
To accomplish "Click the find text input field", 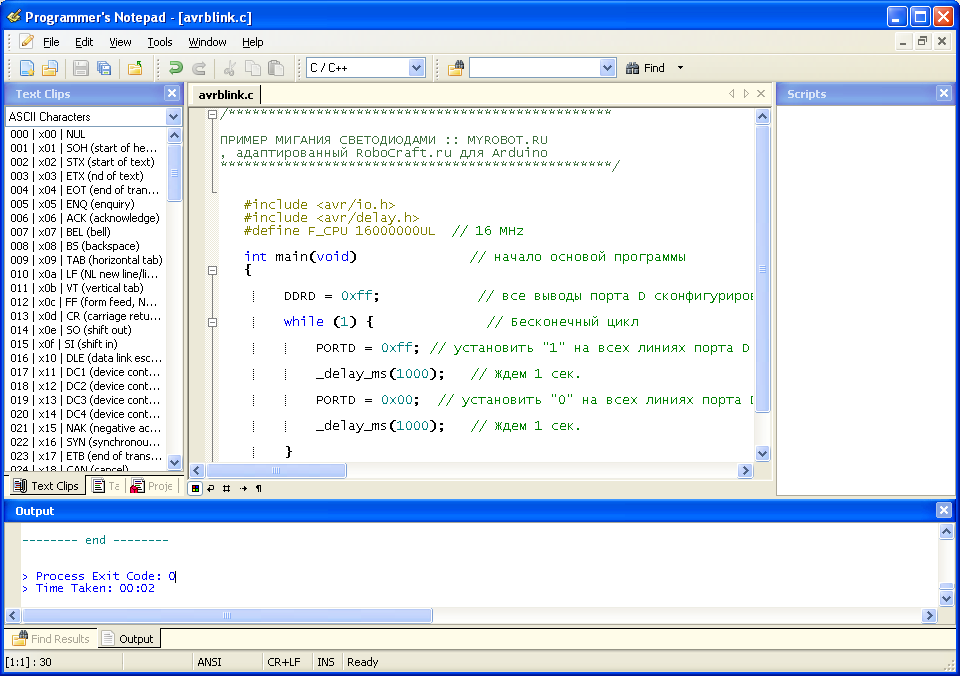I will click(534, 68).
